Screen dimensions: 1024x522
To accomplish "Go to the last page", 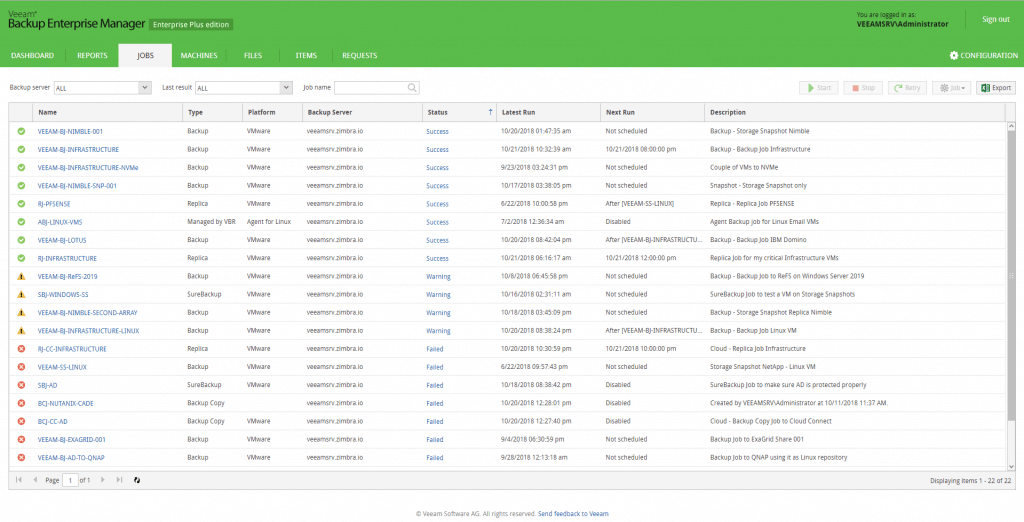I will pyautogui.click(x=119, y=480).
